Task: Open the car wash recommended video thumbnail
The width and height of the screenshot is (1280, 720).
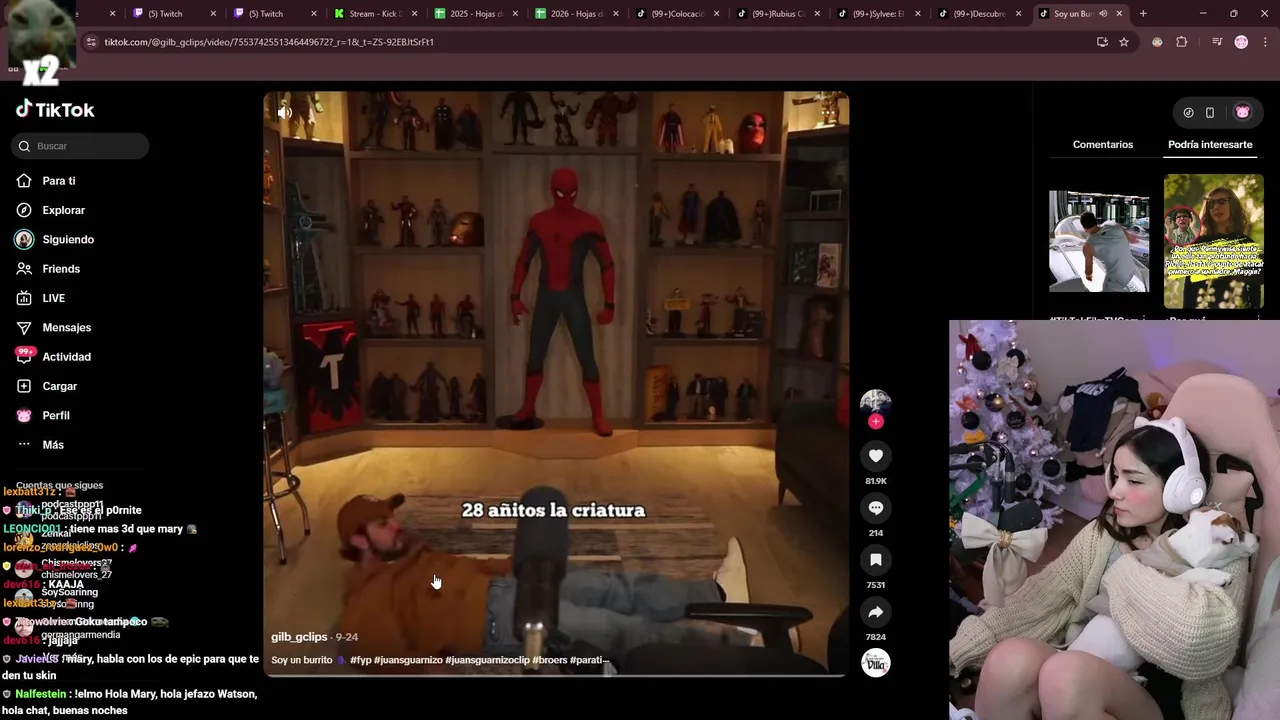Action: tap(1099, 242)
